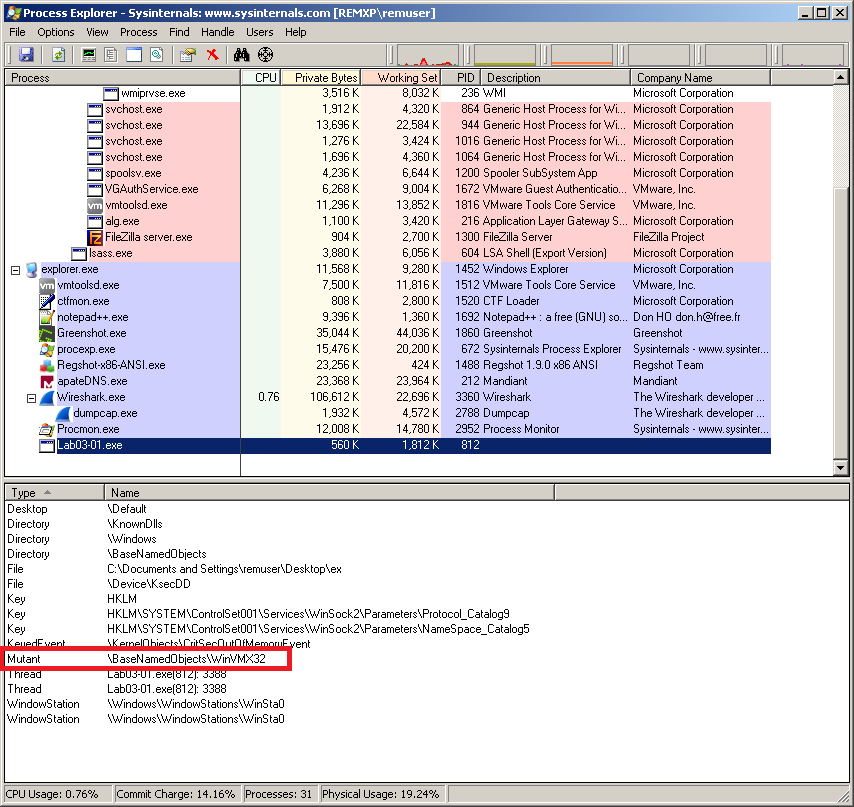Click the Save toolbar icon
Screen dimensions: 854x807
click(x=26, y=54)
